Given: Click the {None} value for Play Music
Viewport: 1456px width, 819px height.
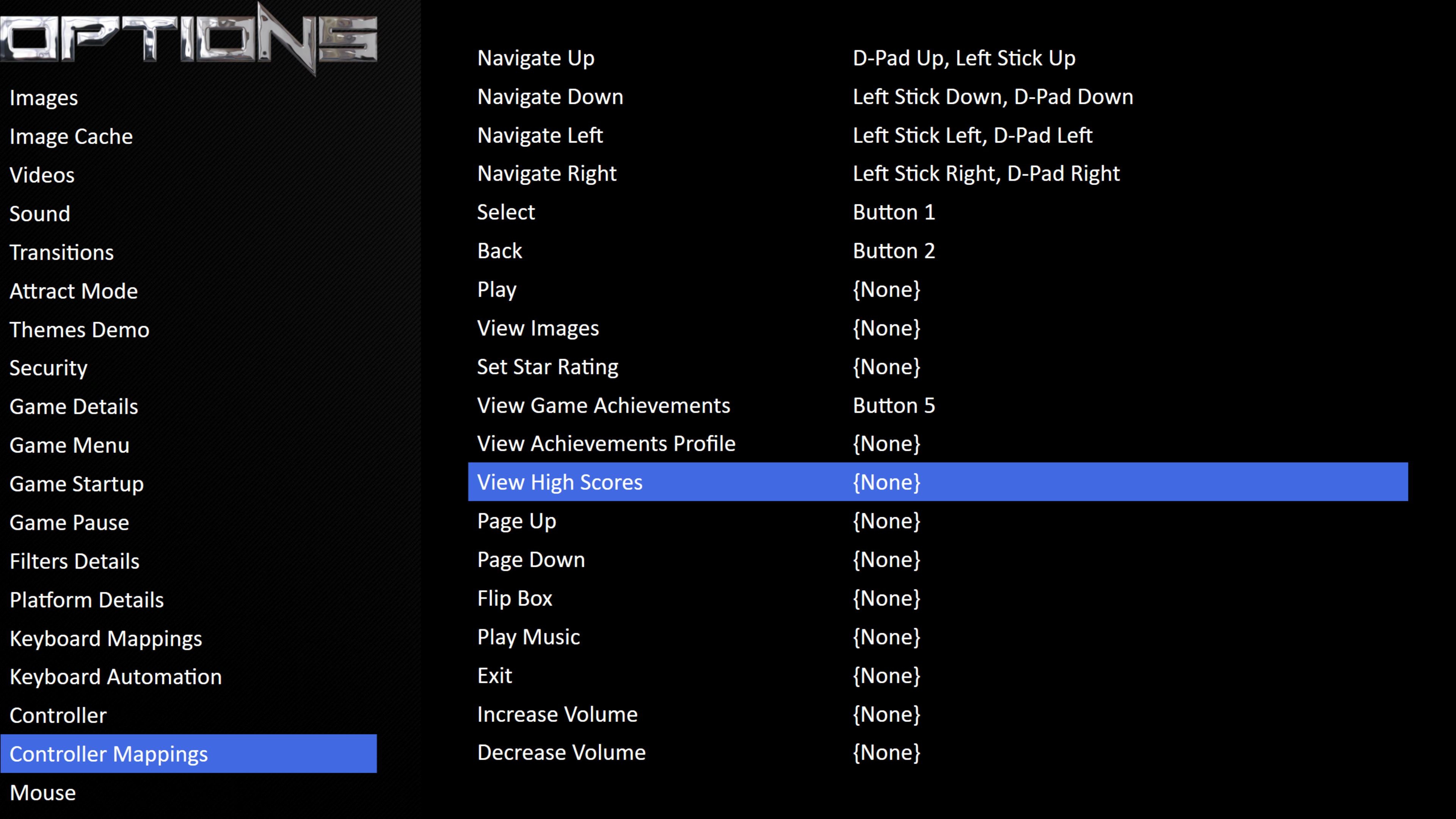Looking at the screenshot, I should pos(887,637).
